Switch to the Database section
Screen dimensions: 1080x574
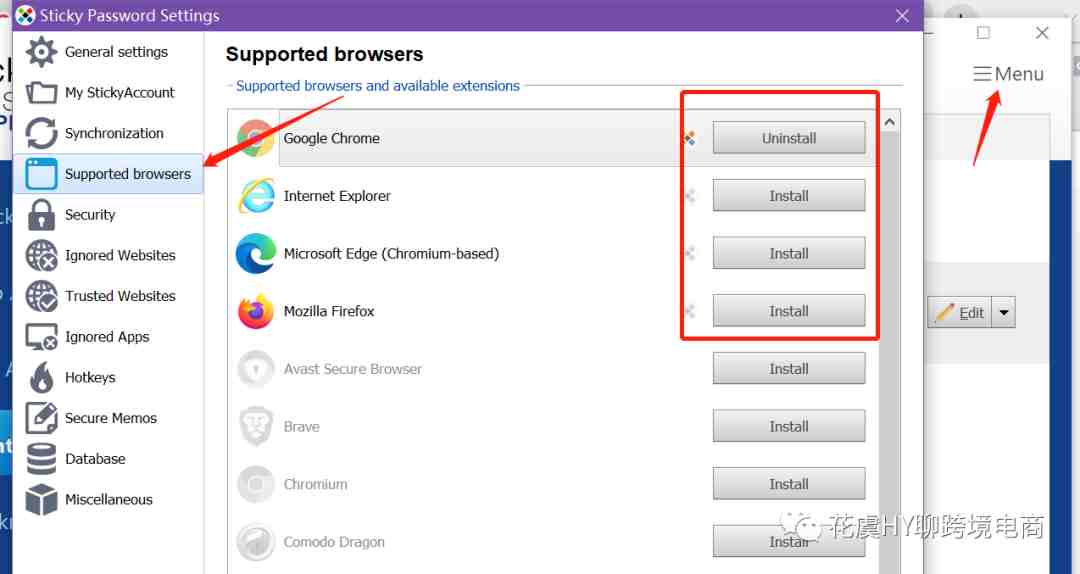108,458
